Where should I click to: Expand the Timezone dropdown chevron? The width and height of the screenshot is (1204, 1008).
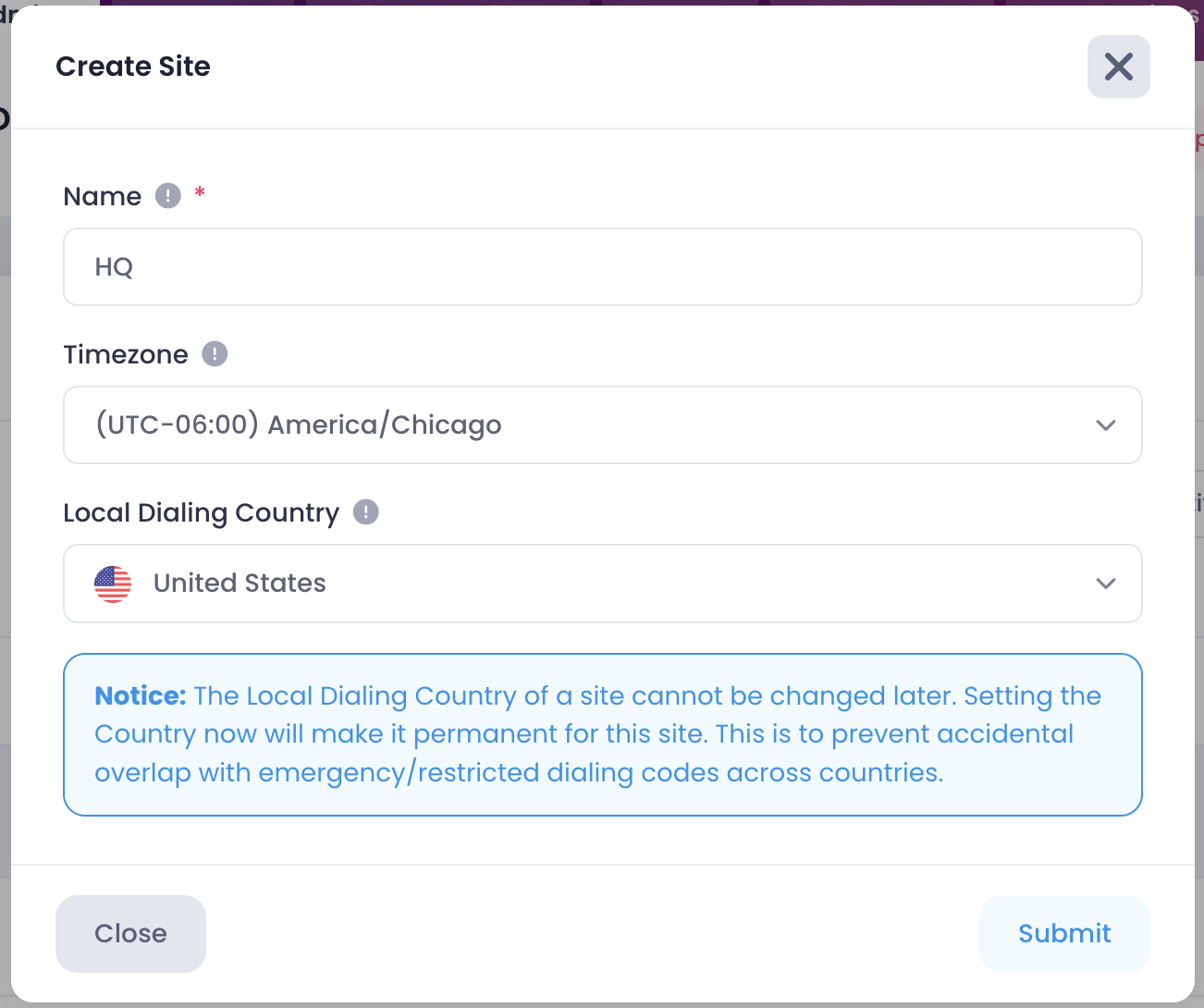tap(1106, 425)
